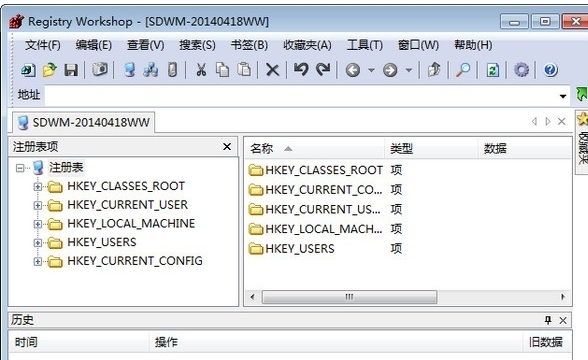The width and height of the screenshot is (588, 360).
Task: Open the 收藏夹 side panel tab
Action: (582, 142)
